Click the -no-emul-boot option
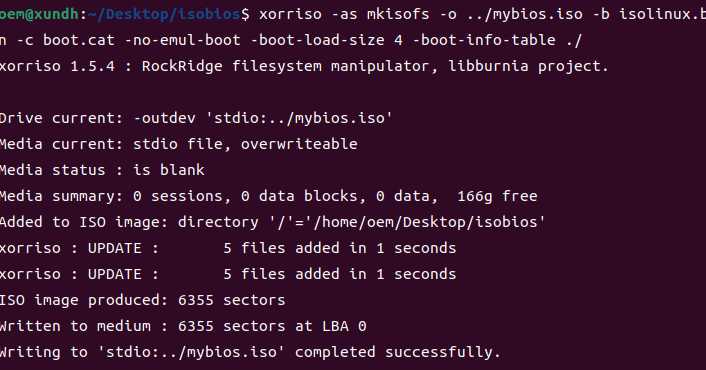The height and width of the screenshot is (370, 706). click(182, 40)
